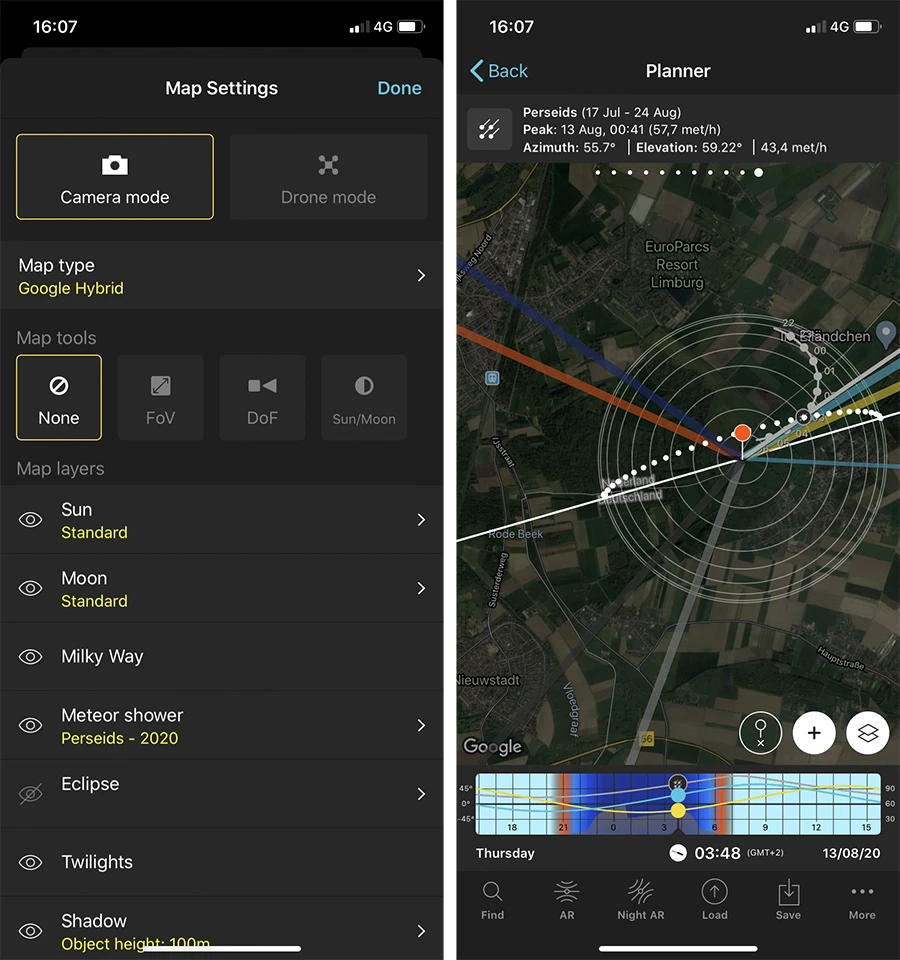Open the AR tab

[x=567, y=900]
